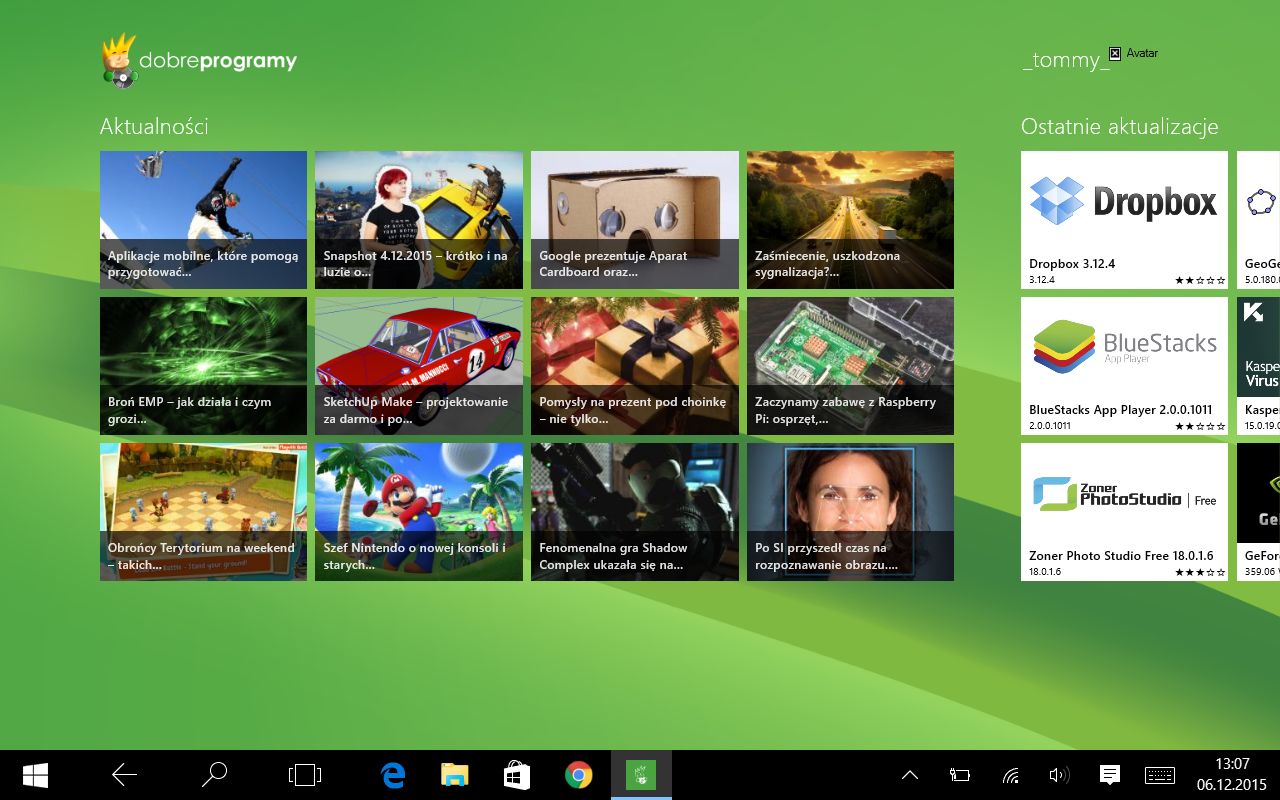Launch Google Chrome from taskbar
1280x800 pixels.
pyautogui.click(x=579, y=775)
